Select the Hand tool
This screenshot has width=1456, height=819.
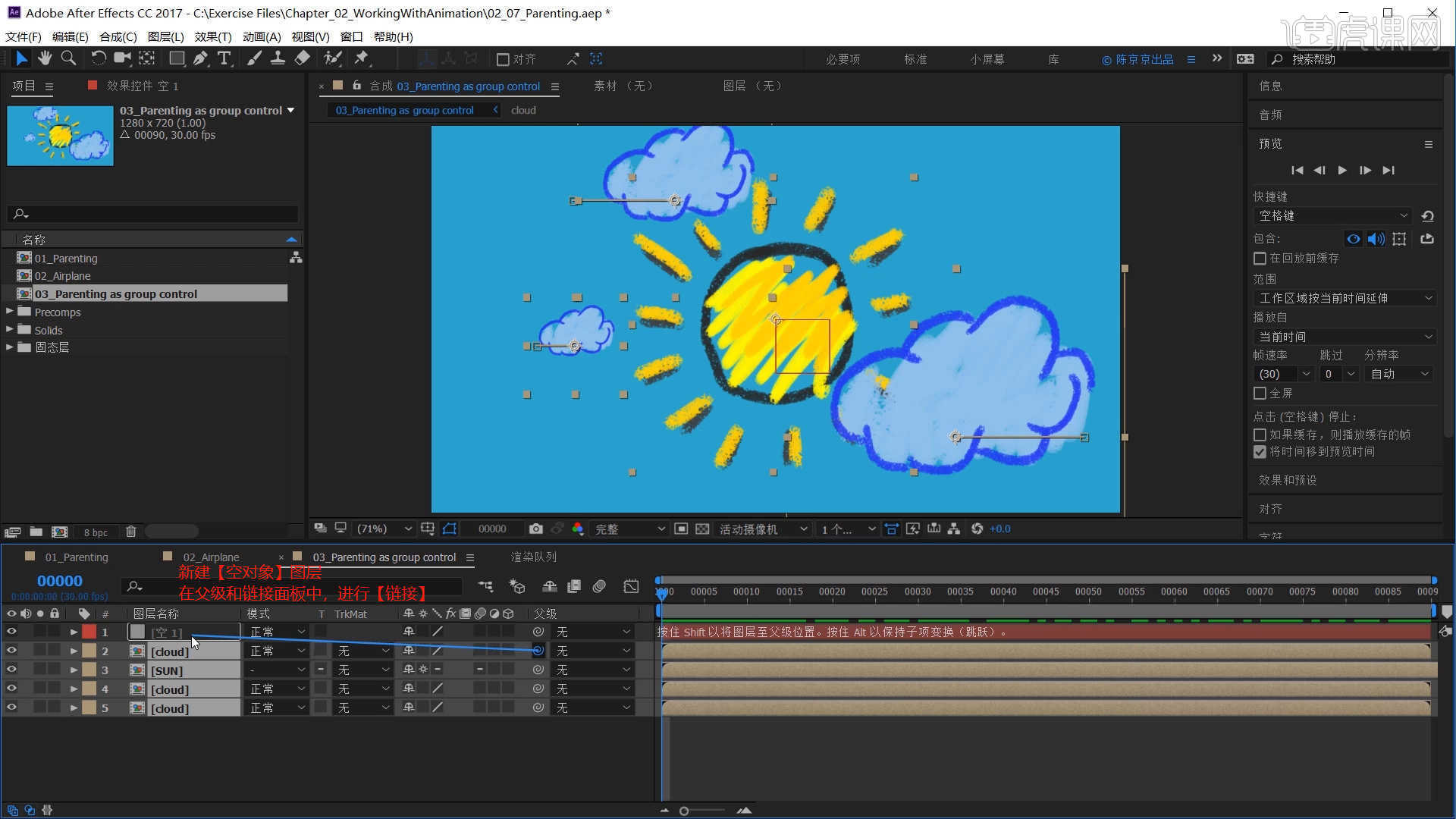click(x=45, y=58)
